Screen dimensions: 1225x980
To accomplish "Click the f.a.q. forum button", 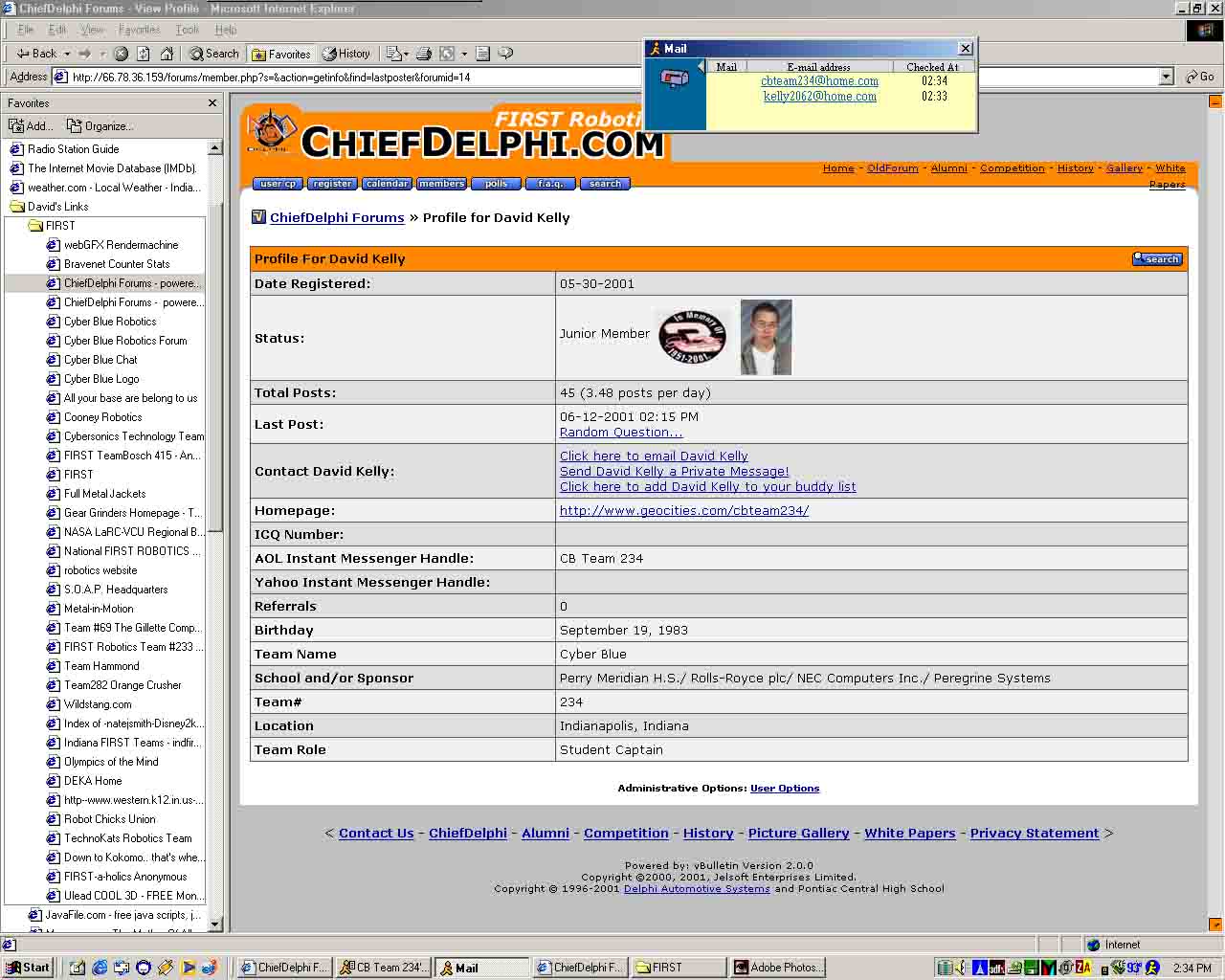I will pyautogui.click(x=550, y=184).
